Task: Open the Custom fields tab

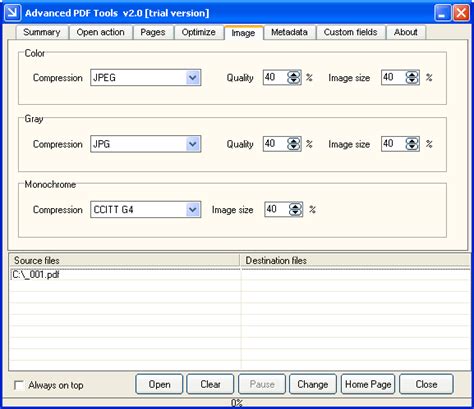Action: [x=351, y=32]
